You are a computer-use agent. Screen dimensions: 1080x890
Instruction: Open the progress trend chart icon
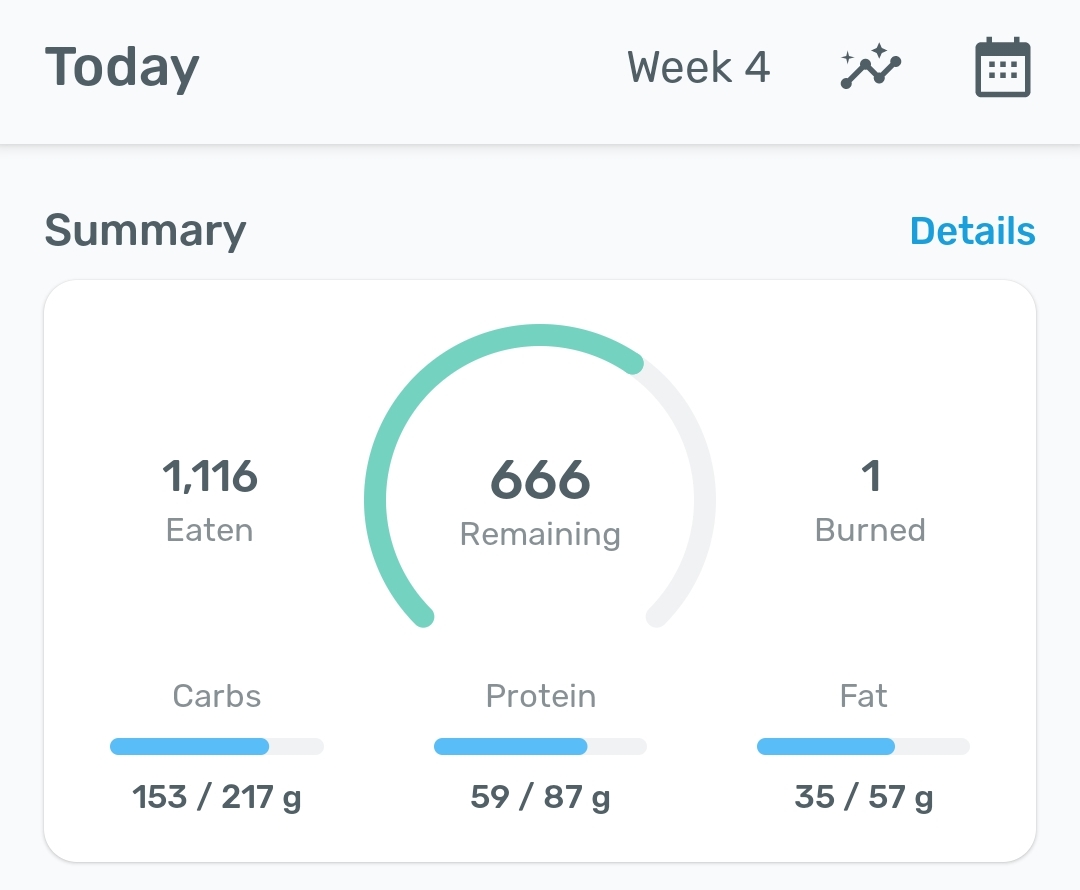[x=870, y=68]
